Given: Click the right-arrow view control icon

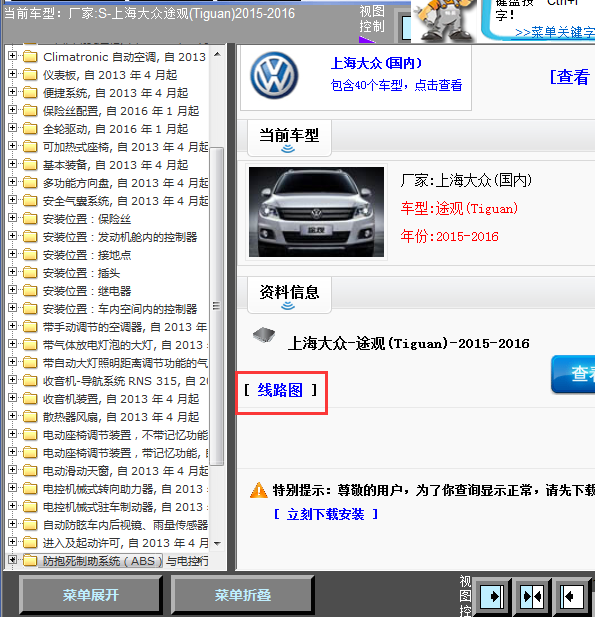Looking at the screenshot, I should click(491, 597).
